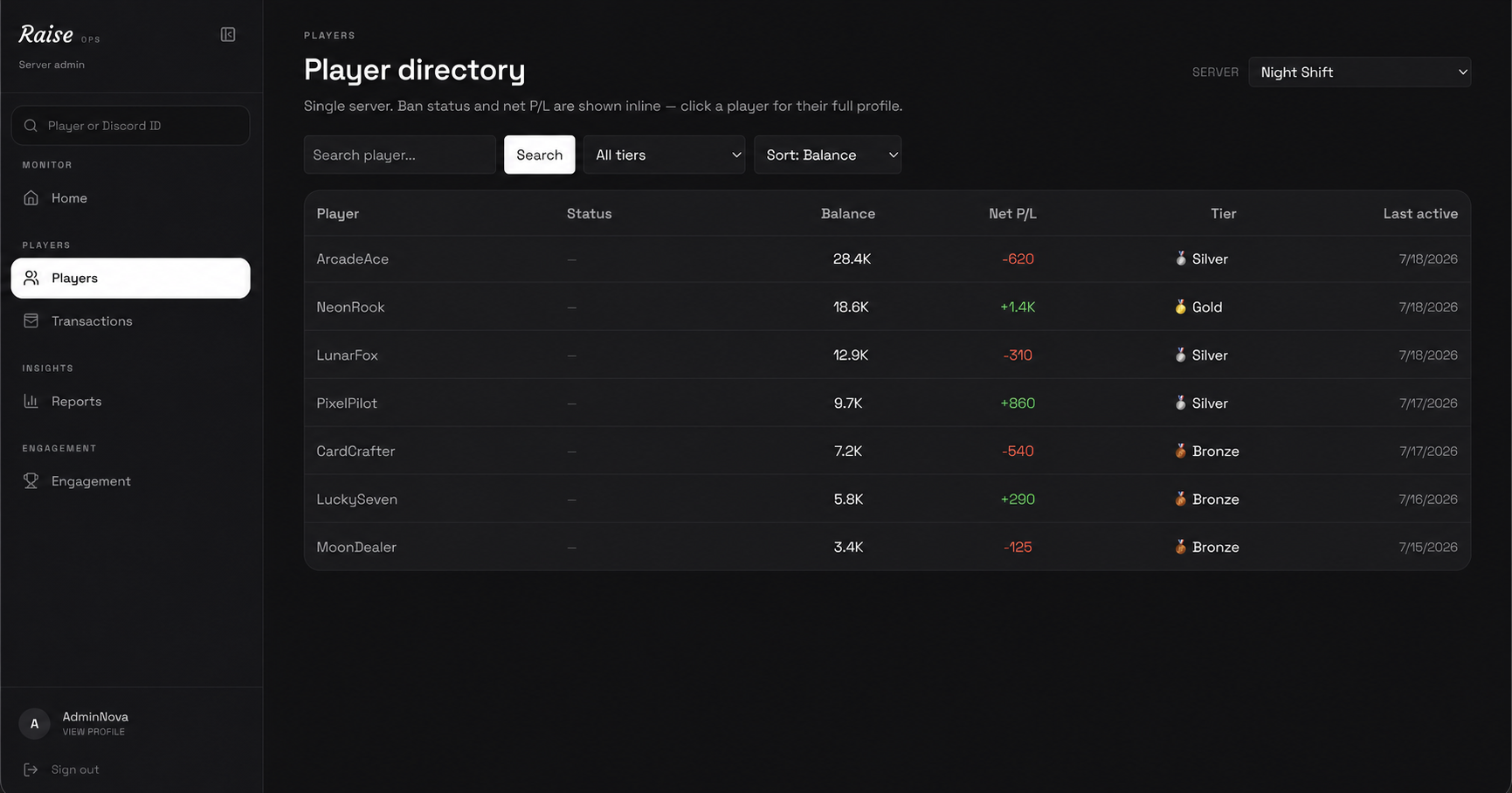Click the 18.6K balance value
This screenshot has width=1512, height=793.
851,307
